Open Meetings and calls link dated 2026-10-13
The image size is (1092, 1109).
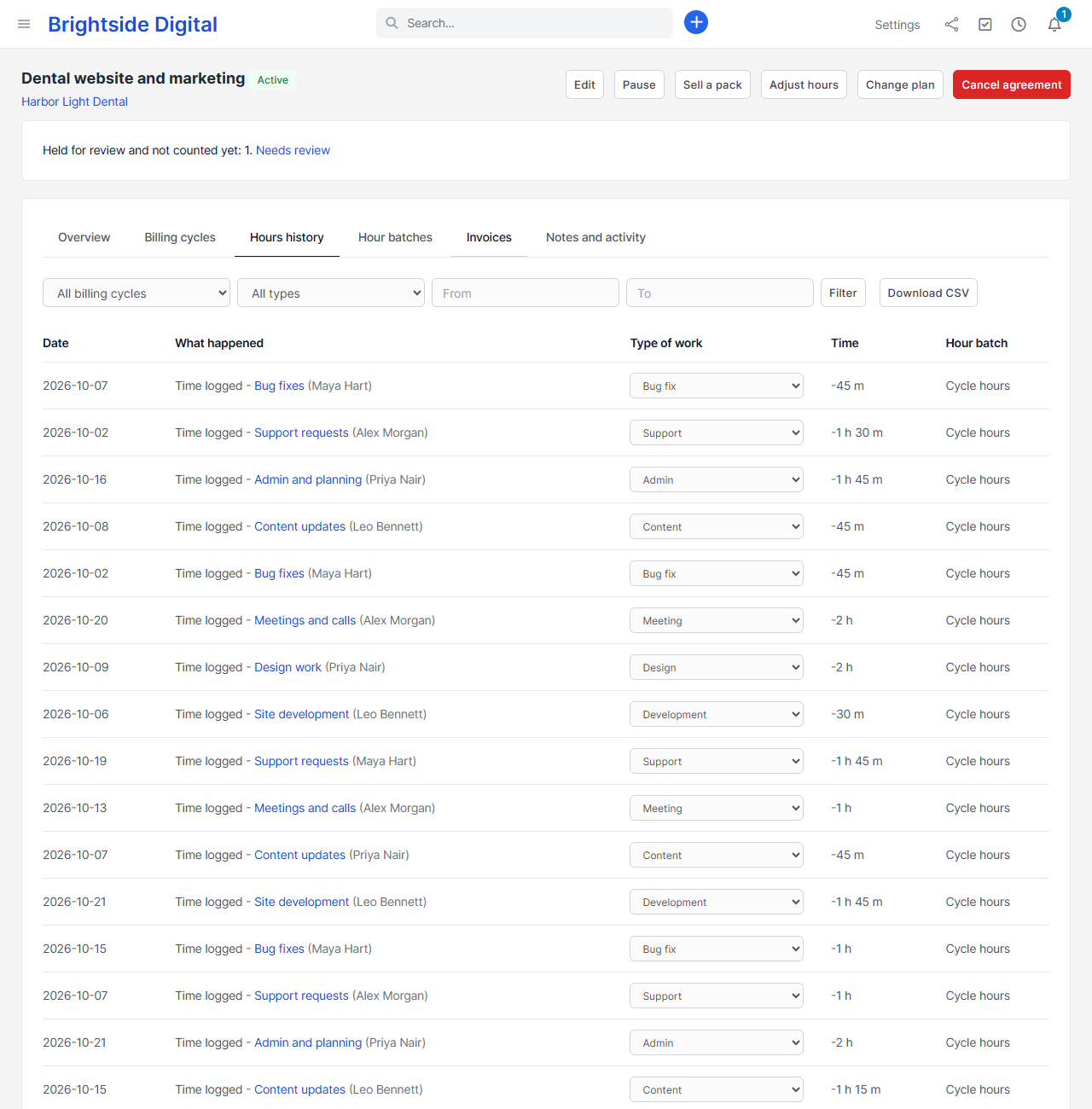click(305, 808)
